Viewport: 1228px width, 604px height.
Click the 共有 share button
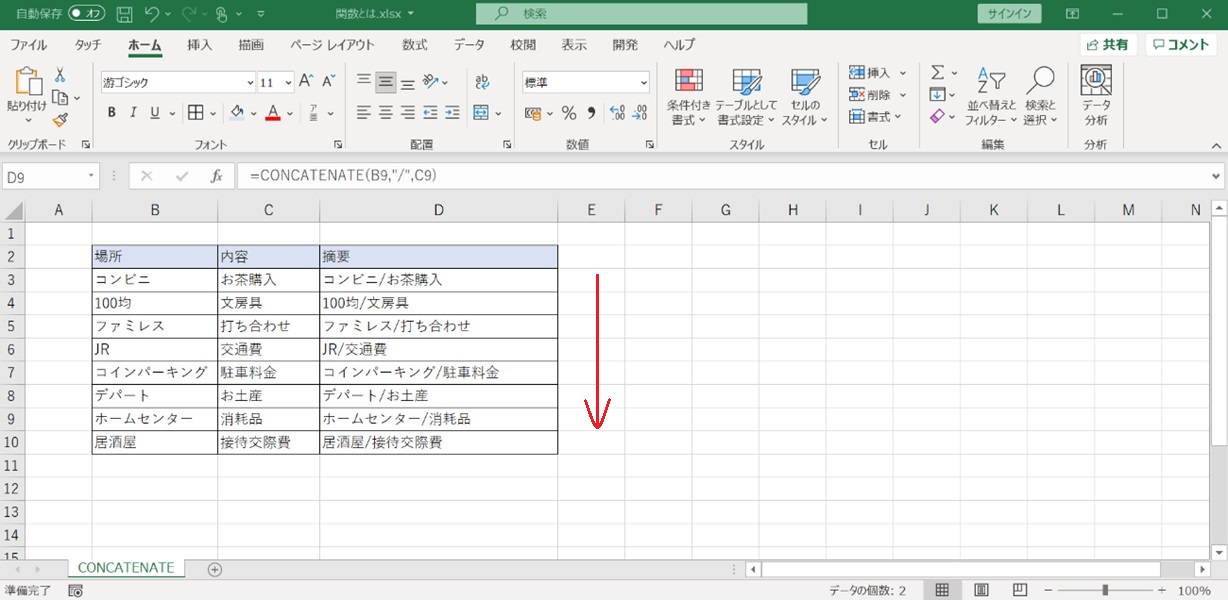[x=1106, y=45]
